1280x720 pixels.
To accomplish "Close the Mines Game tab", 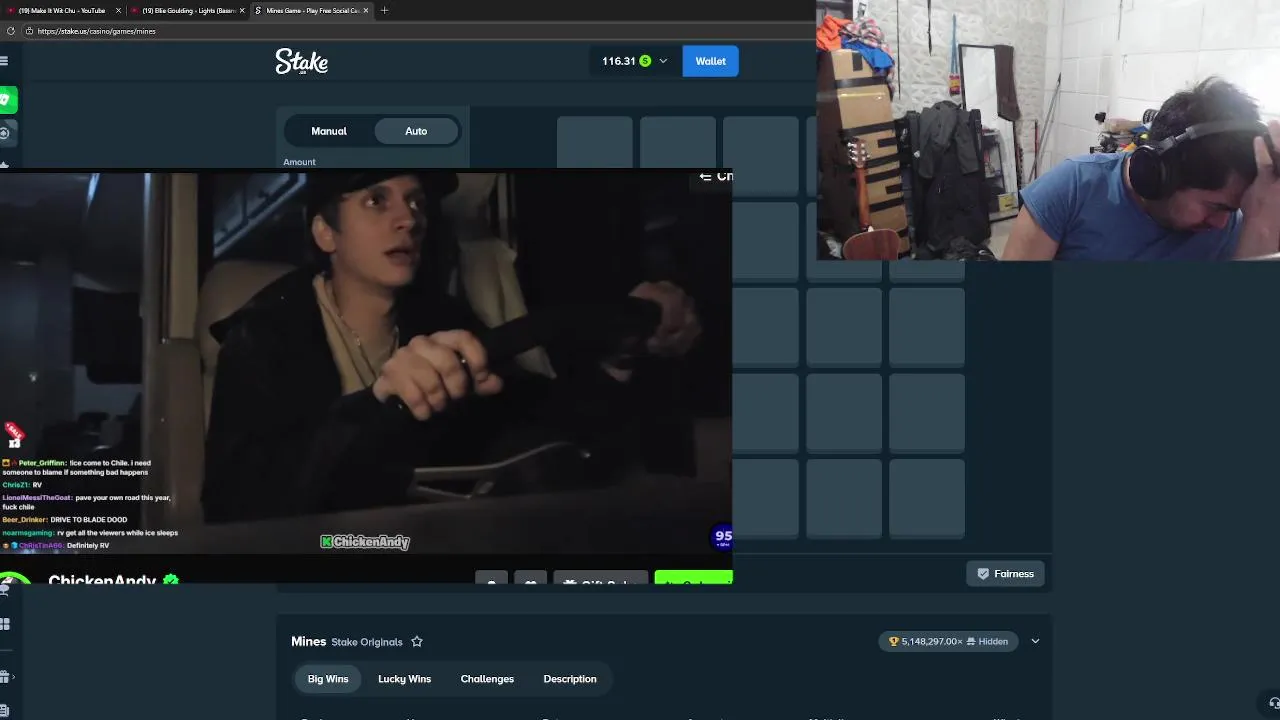I will pyautogui.click(x=366, y=10).
